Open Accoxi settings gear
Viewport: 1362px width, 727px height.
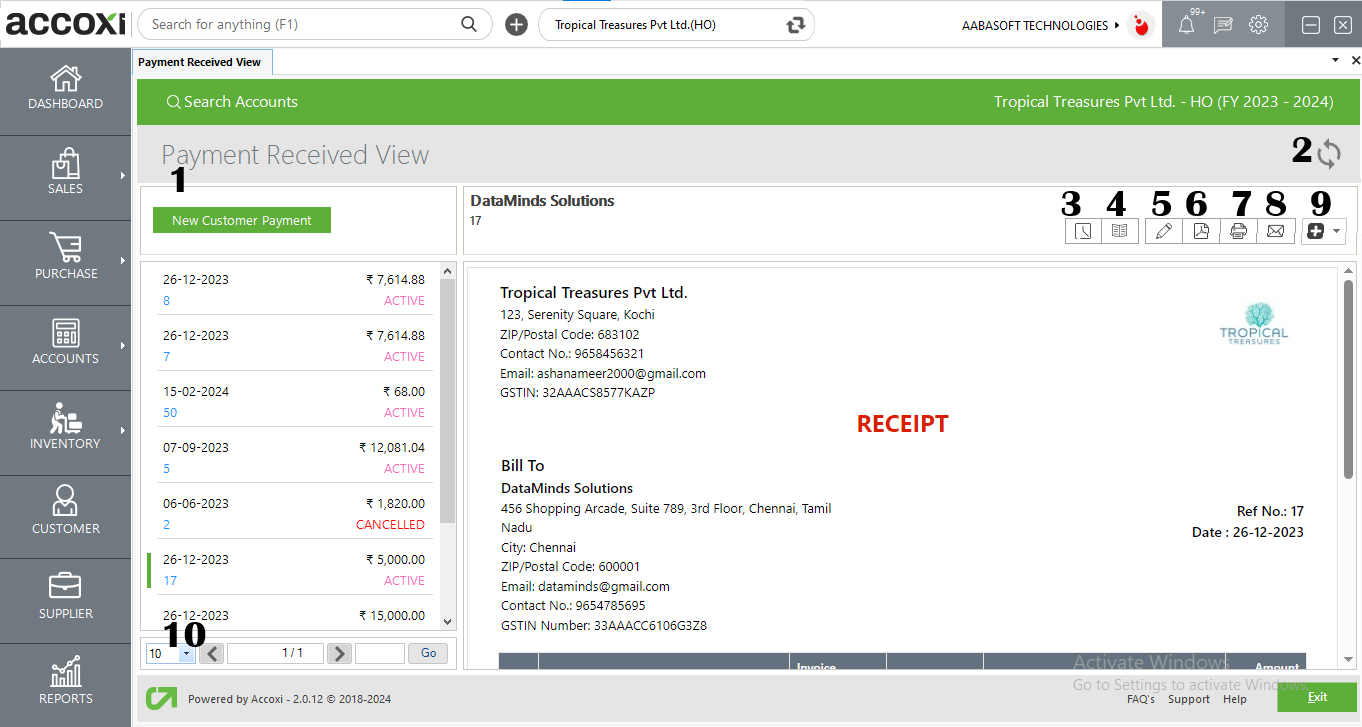(1258, 24)
